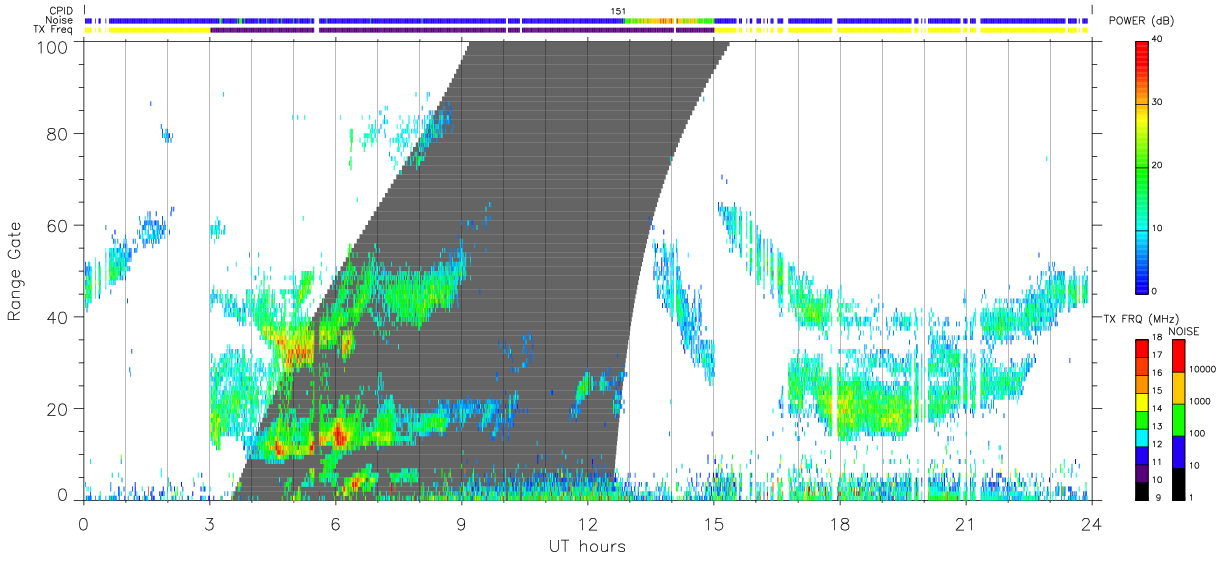The image size is (1228, 567).
Task: Click the CPID value 151
Action: (x=619, y=10)
